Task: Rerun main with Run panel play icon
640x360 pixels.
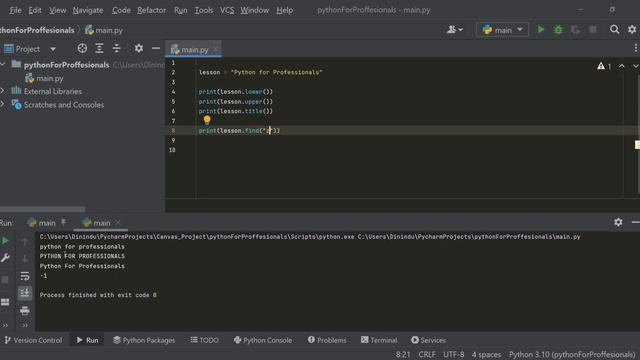Action: pyautogui.click(x=5, y=241)
